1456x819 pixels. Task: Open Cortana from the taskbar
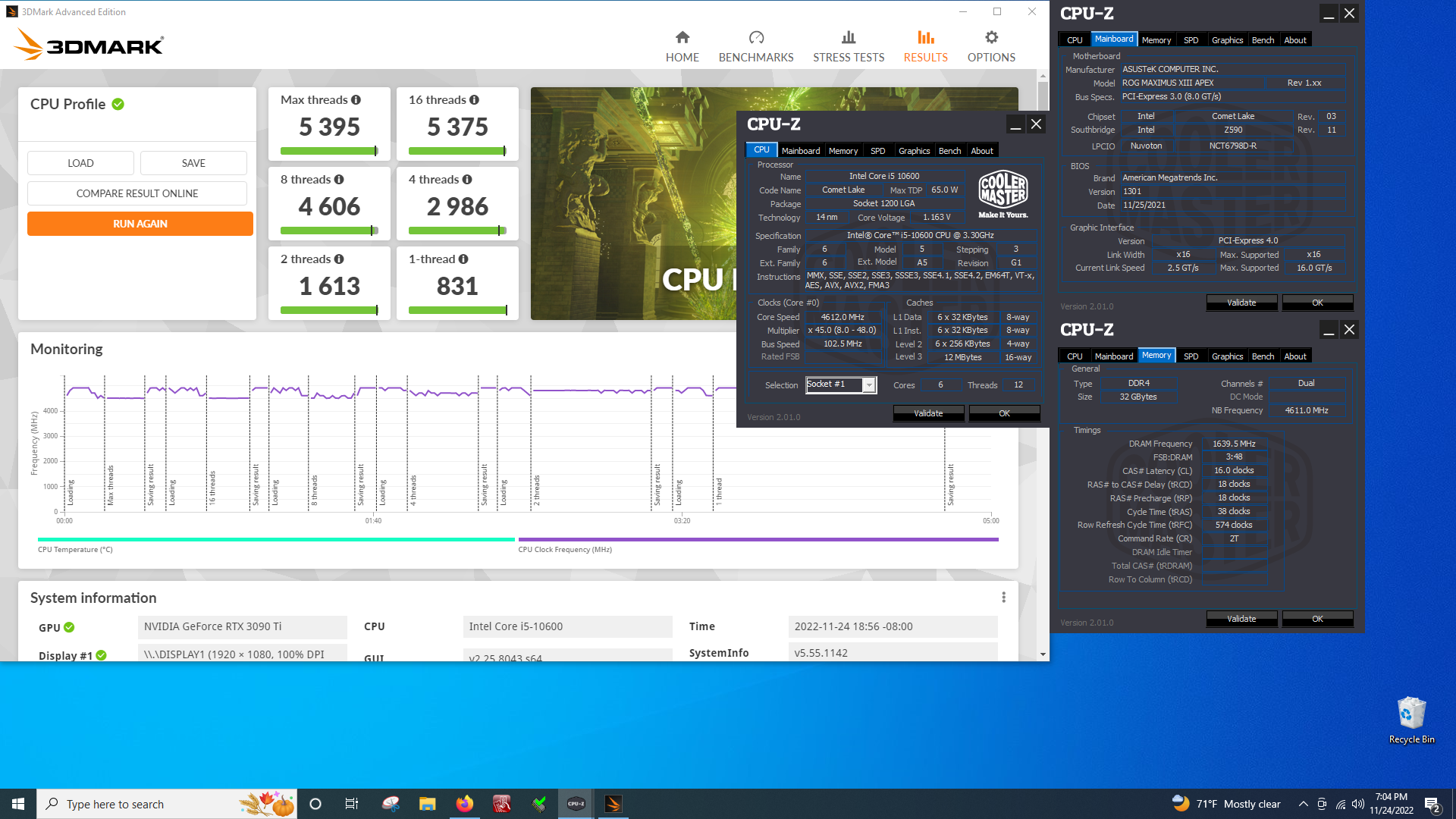pyautogui.click(x=315, y=804)
